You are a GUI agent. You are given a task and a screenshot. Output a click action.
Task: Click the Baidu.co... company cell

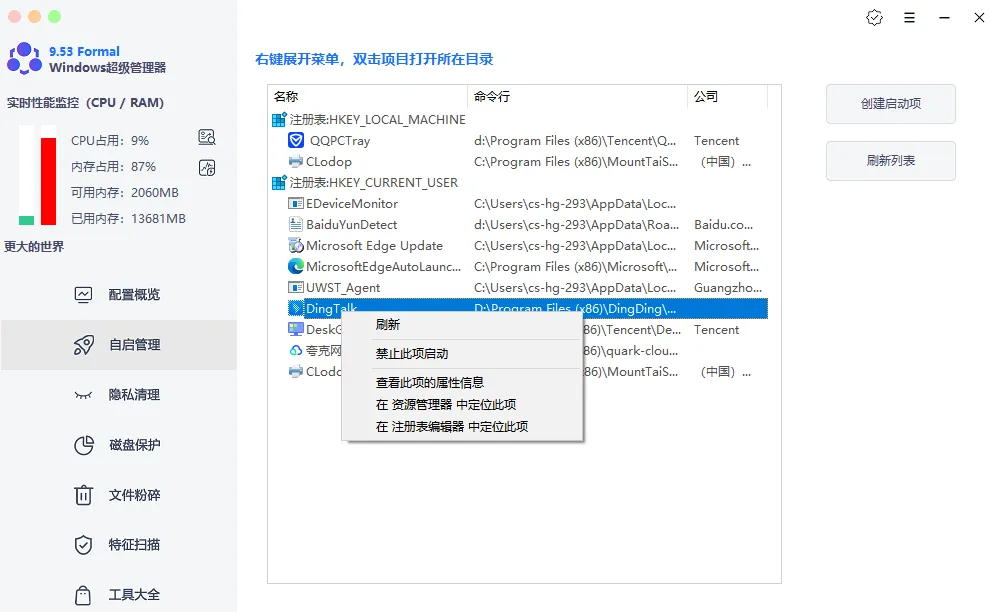coord(723,224)
